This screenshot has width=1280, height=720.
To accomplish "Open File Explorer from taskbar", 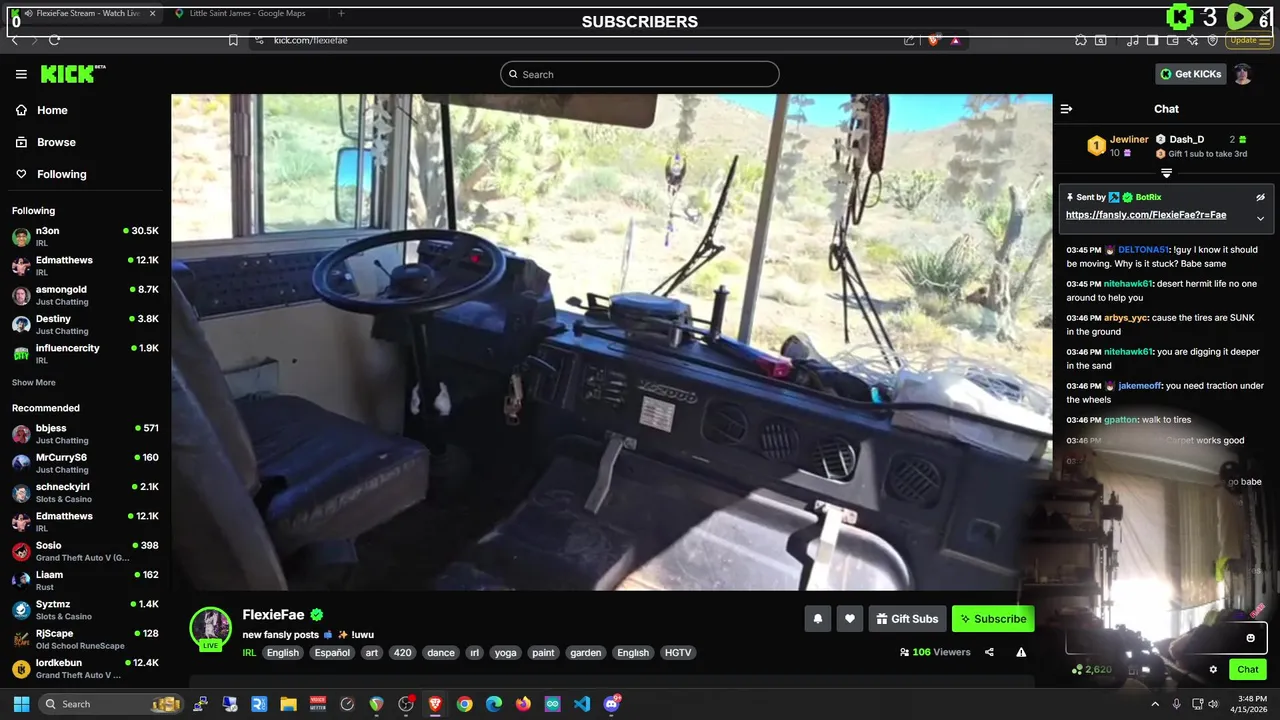I will tap(288, 704).
